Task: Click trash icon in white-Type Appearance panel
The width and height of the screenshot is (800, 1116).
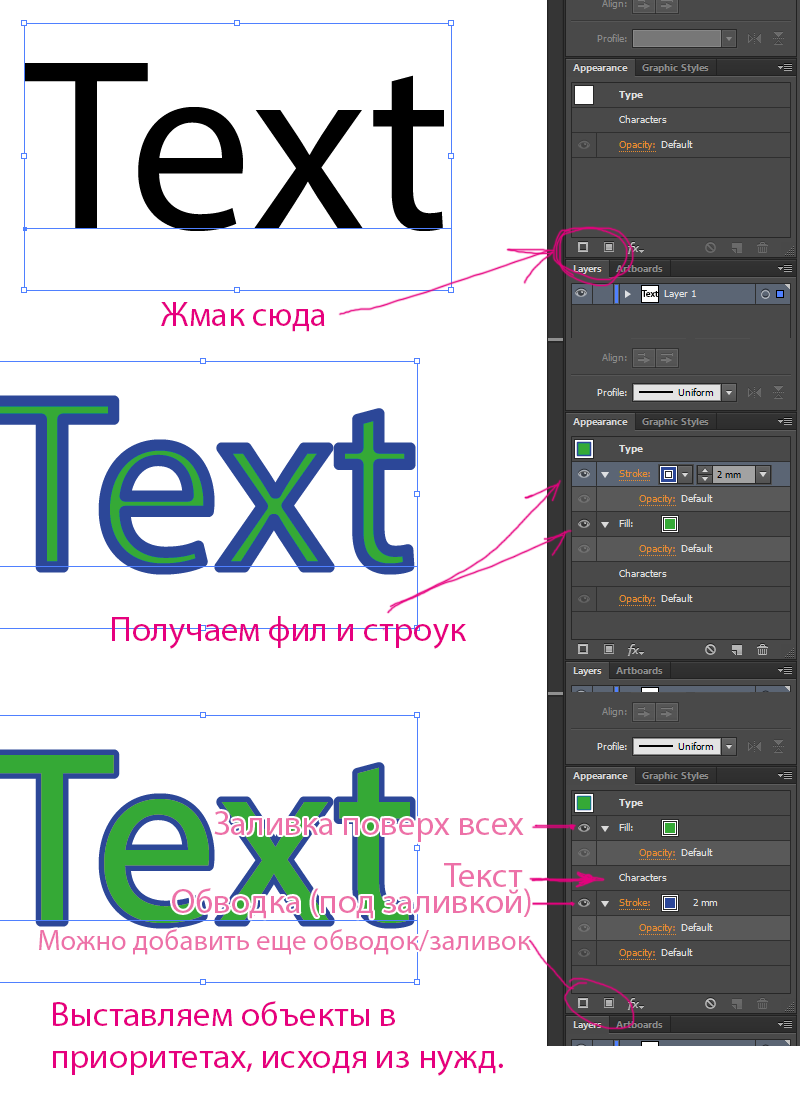Action: tap(762, 248)
